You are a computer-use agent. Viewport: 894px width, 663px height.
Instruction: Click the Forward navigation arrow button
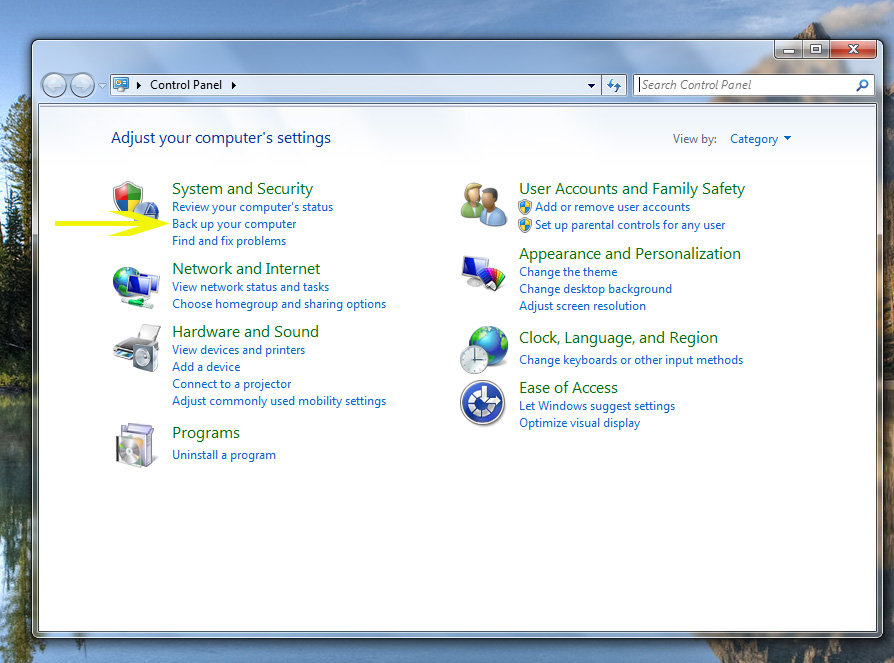[x=82, y=86]
